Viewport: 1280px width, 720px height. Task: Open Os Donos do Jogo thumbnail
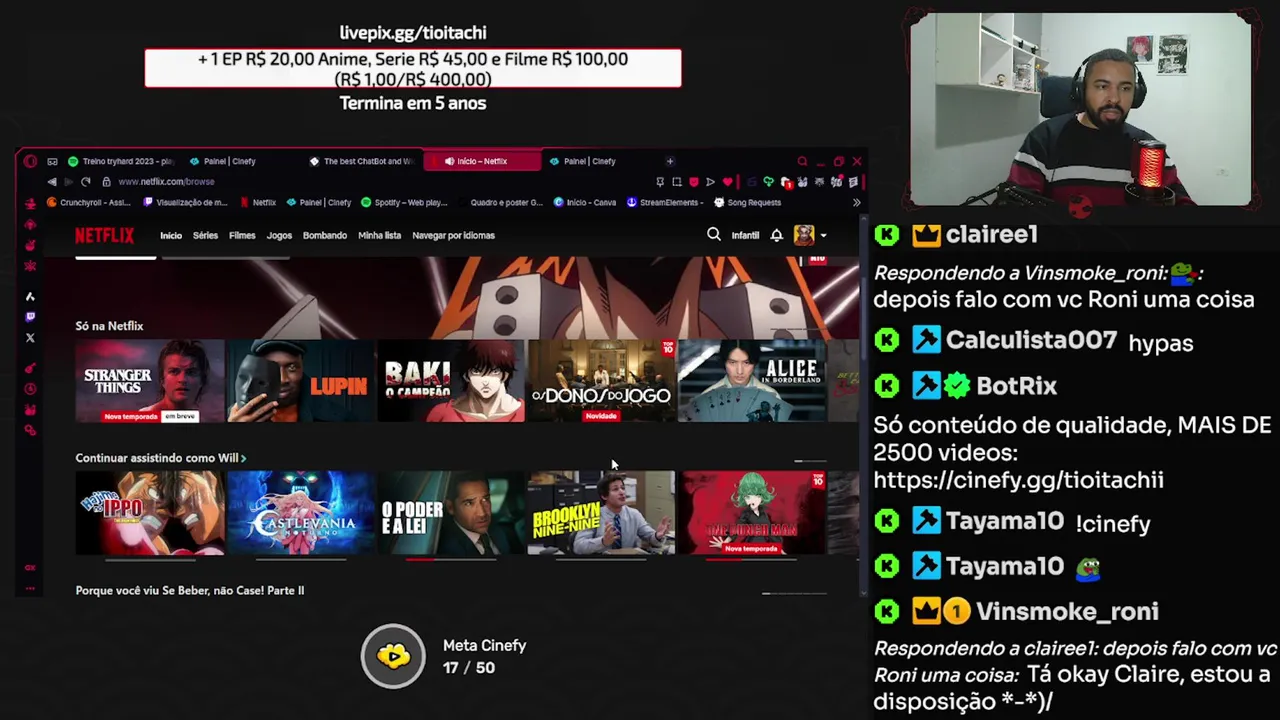602,381
